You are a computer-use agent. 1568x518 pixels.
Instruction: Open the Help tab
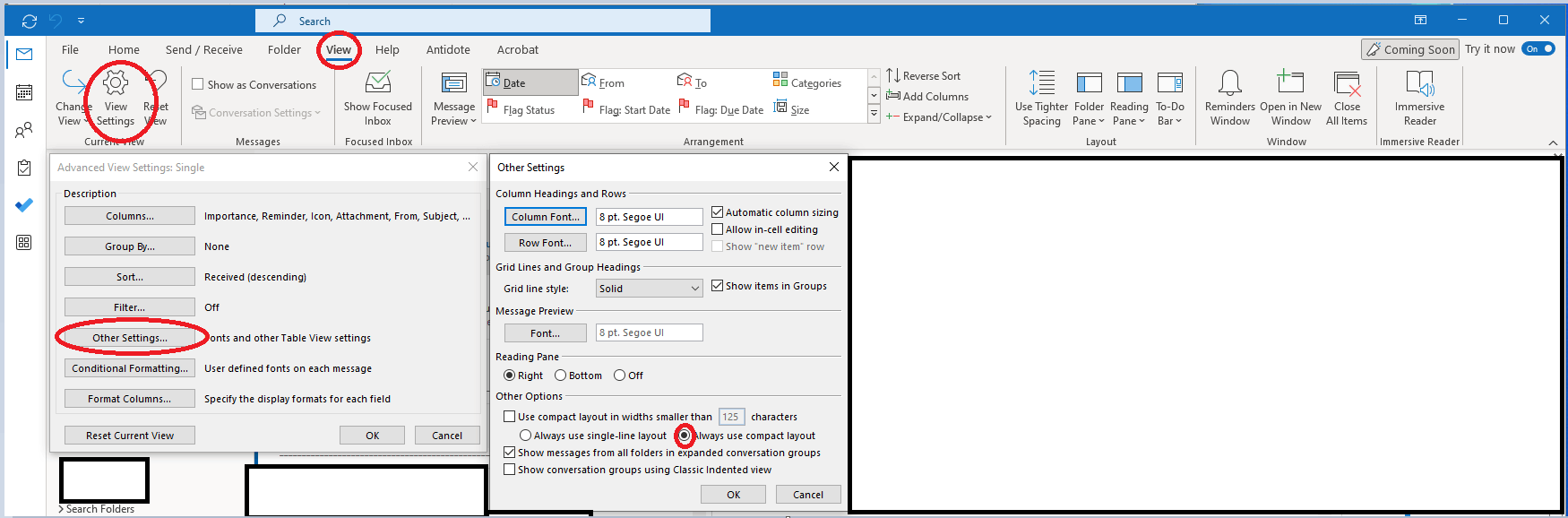[387, 50]
